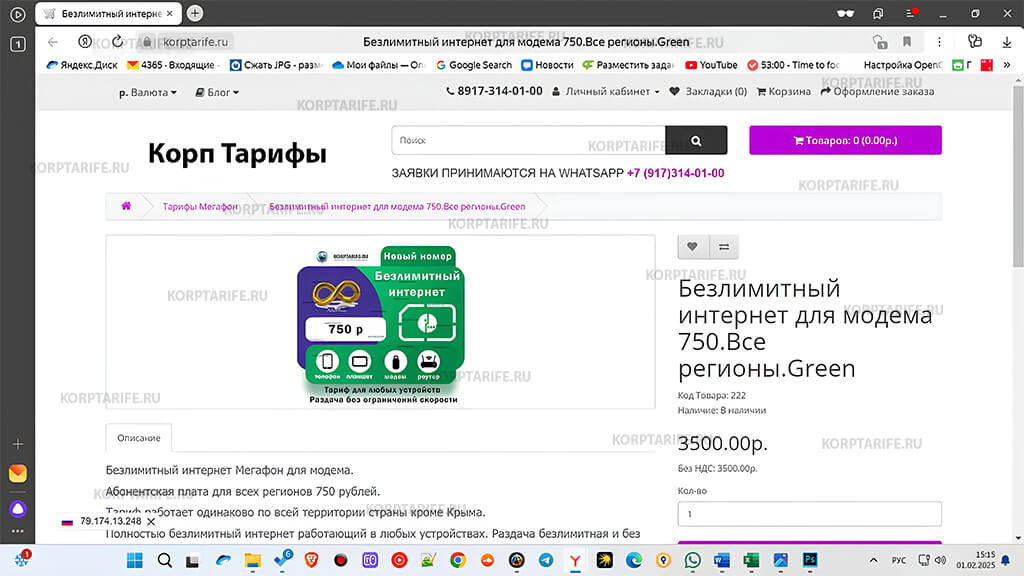Expand the Блог dropdown menu
1024x576 pixels.
point(217,93)
